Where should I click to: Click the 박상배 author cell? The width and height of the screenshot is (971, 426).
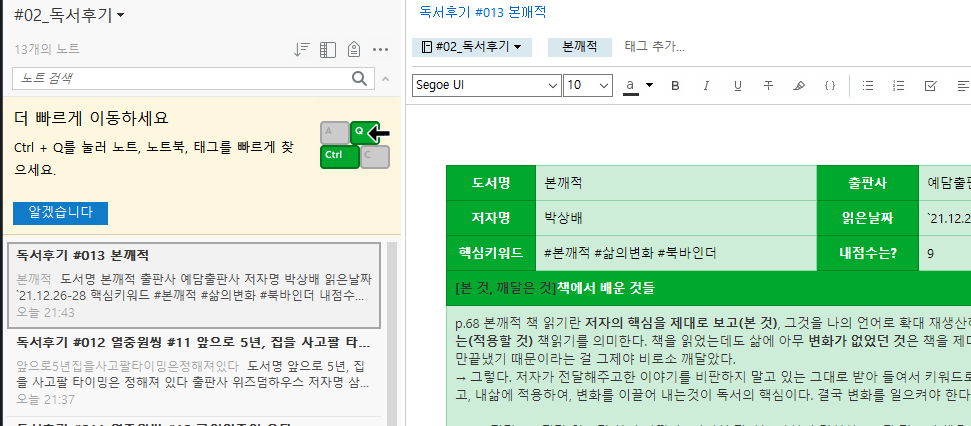pyautogui.click(x=676, y=218)
